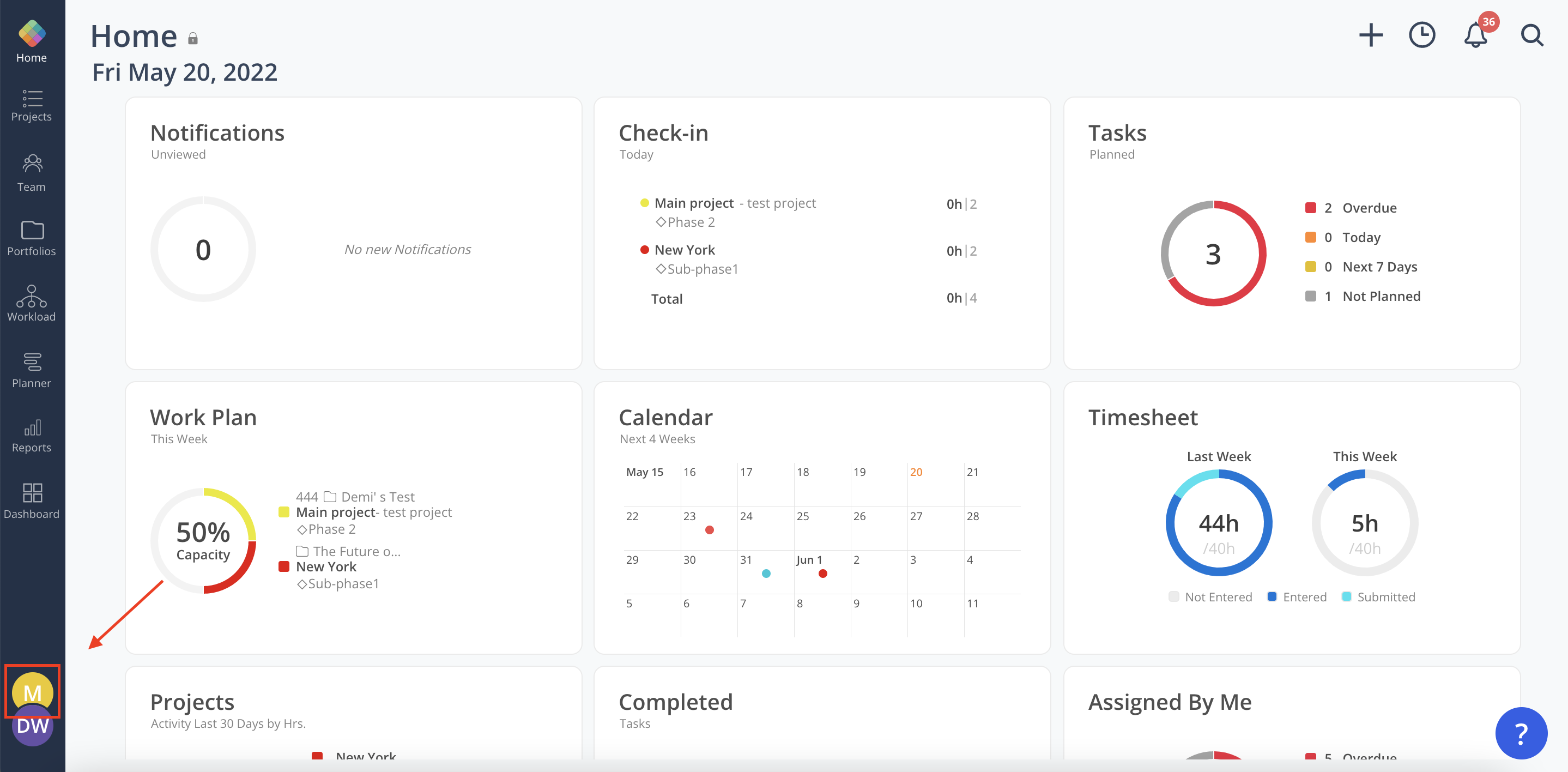
Task: Click the Last Week 44h timesheet ring
Action: pos(1218,523)
